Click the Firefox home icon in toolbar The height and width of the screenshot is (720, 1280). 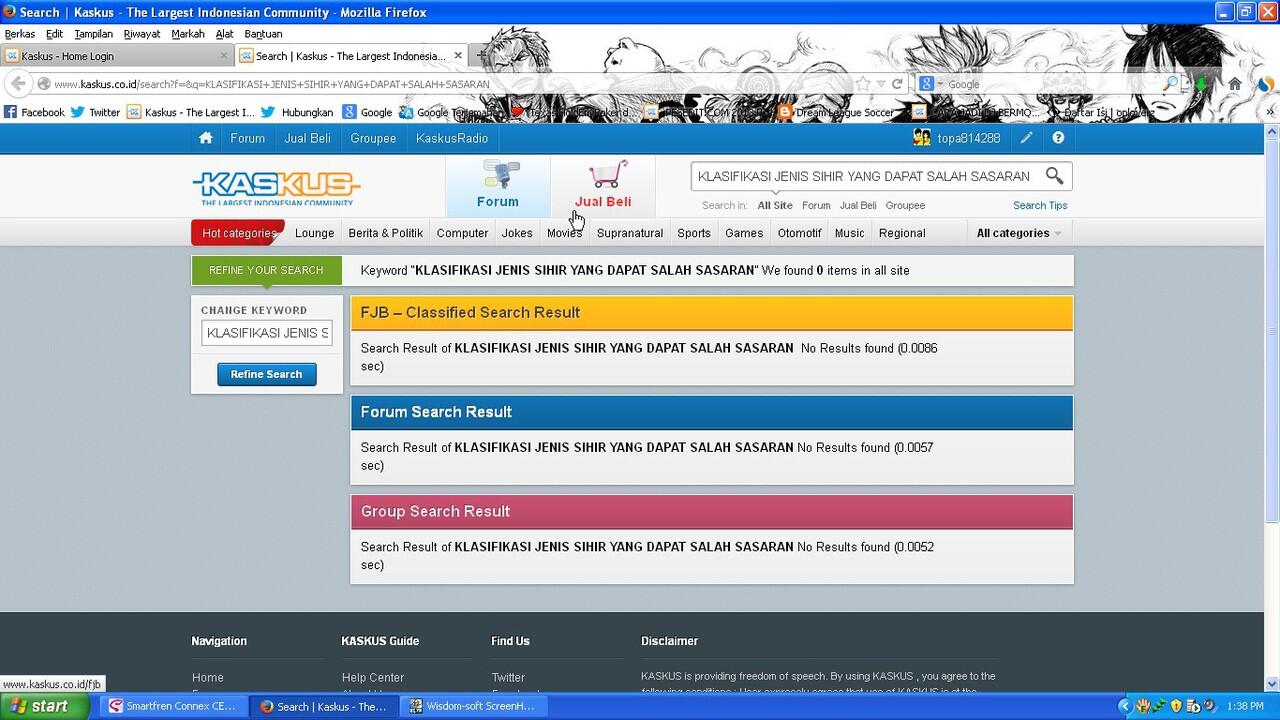(1235, 84)
